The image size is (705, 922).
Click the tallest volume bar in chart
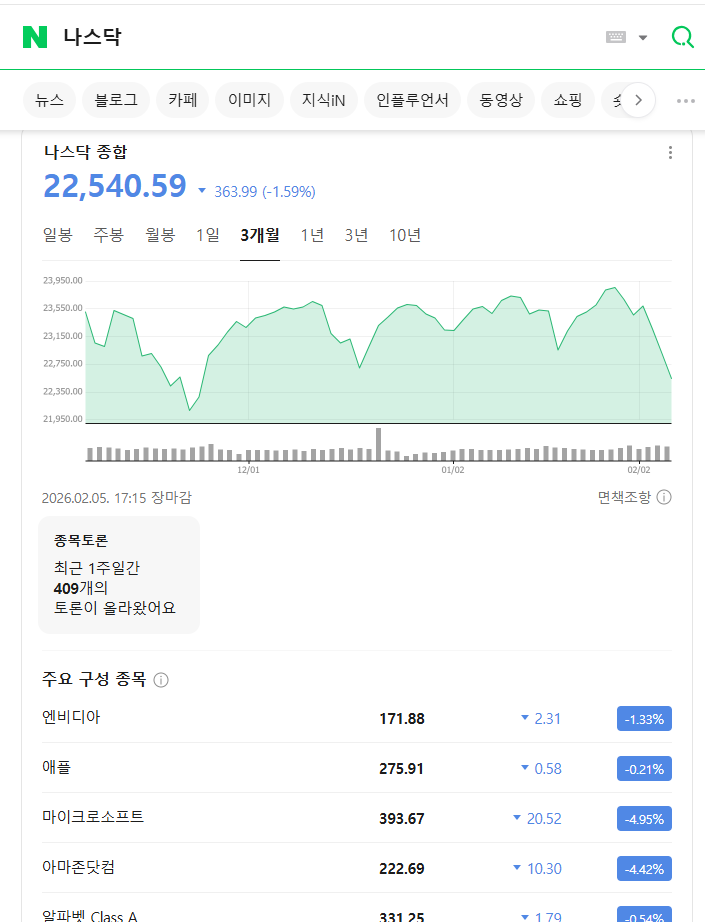coord(379,445)
